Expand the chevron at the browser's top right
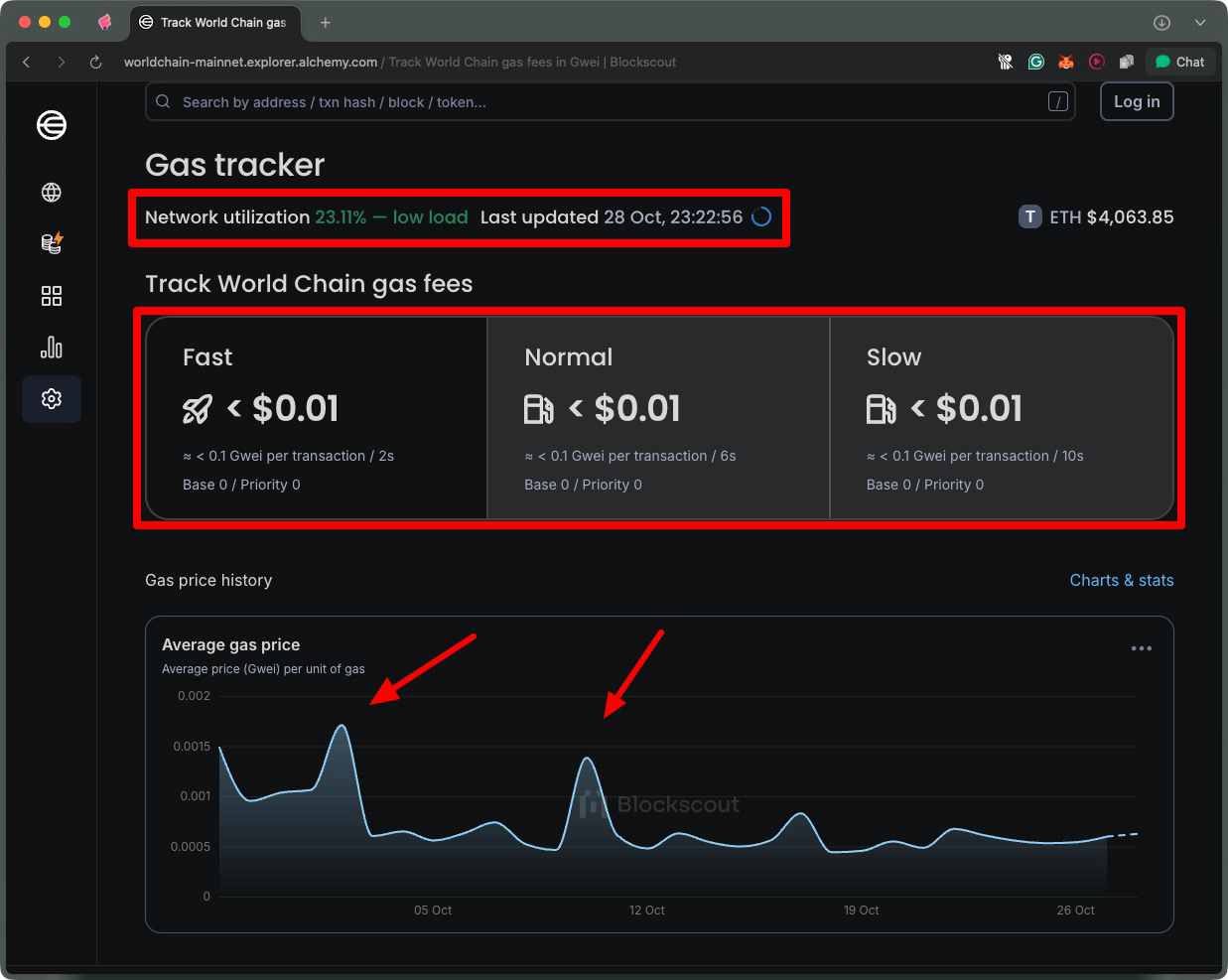The width and height of the screenshot is (1228, 980). 1201,22
